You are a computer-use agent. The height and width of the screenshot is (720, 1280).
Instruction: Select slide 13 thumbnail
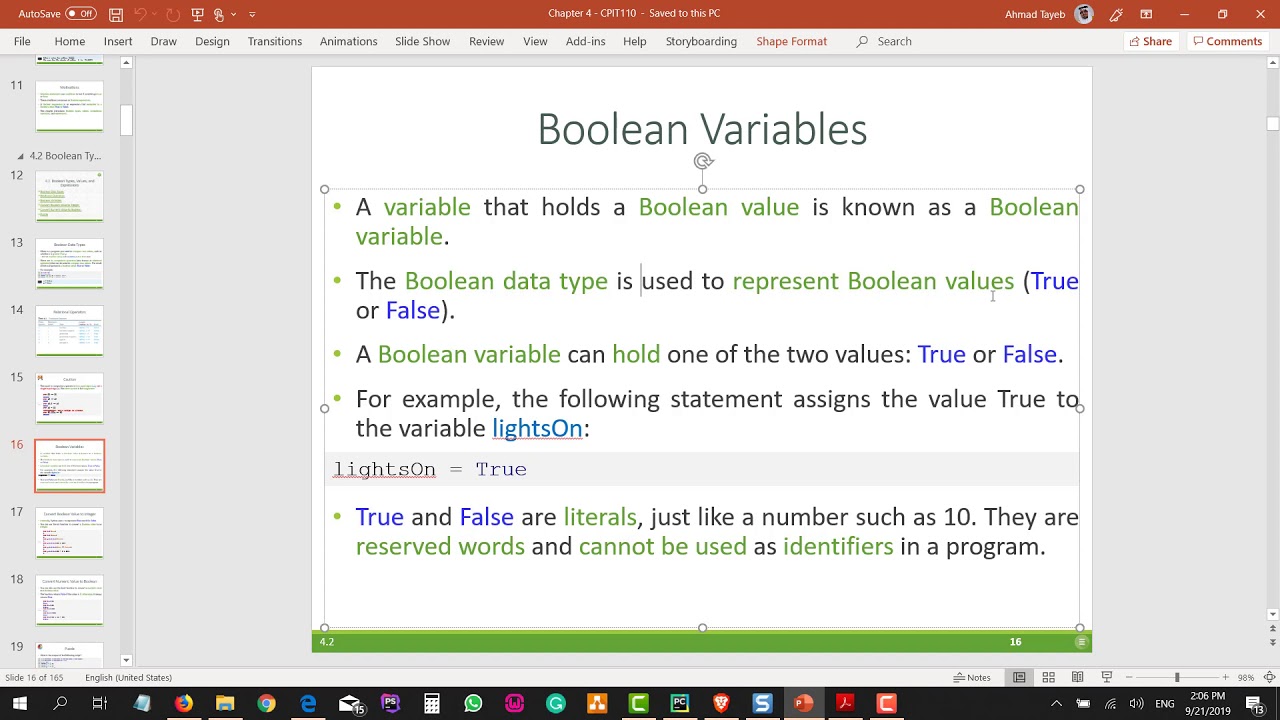pos(69,264)
